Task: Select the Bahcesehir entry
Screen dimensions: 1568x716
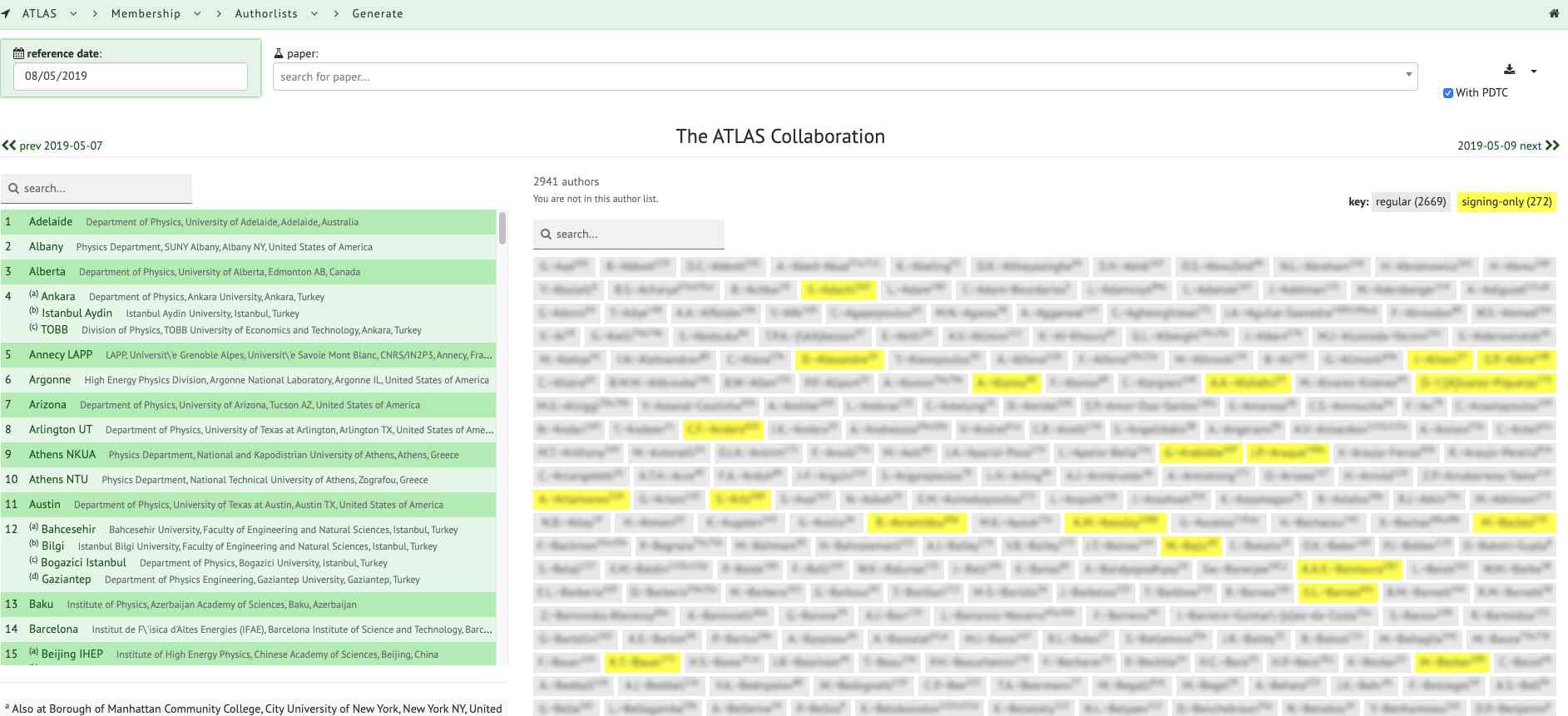Action: pyautogui.click(x=243, y=530)
